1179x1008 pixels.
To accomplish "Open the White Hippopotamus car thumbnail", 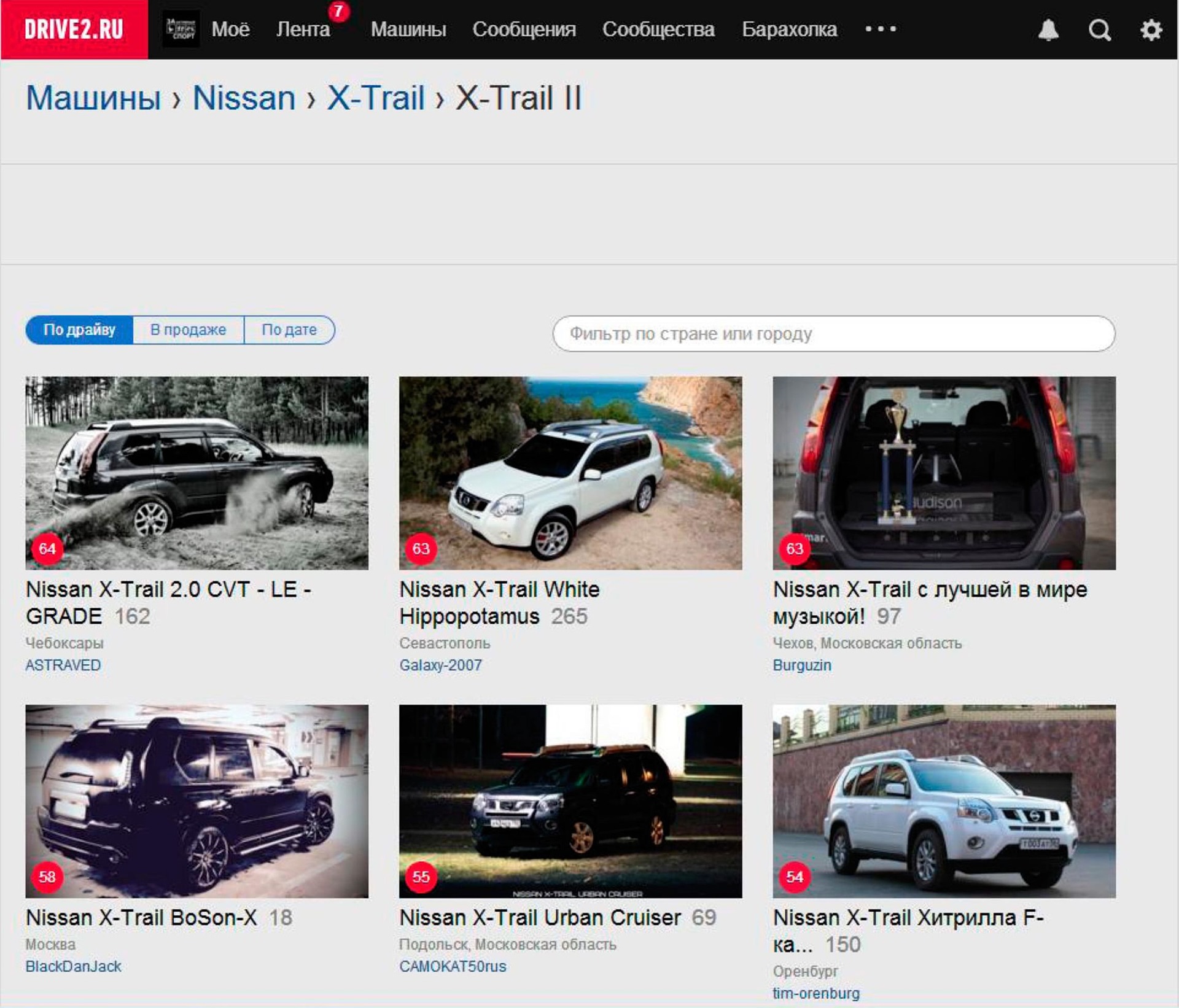I will (570, 473).
